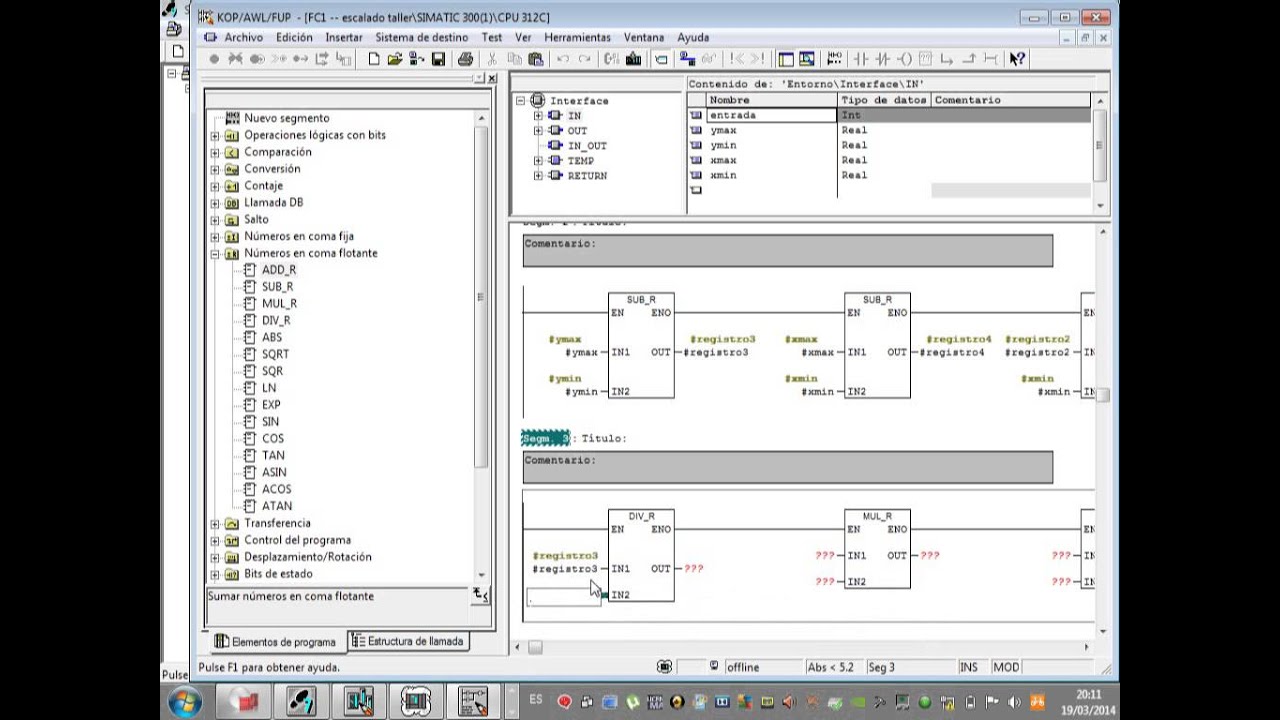Click the close branch toolbar icon
The width and height of the screenshot is (1280, 720).
click(969, 59)
